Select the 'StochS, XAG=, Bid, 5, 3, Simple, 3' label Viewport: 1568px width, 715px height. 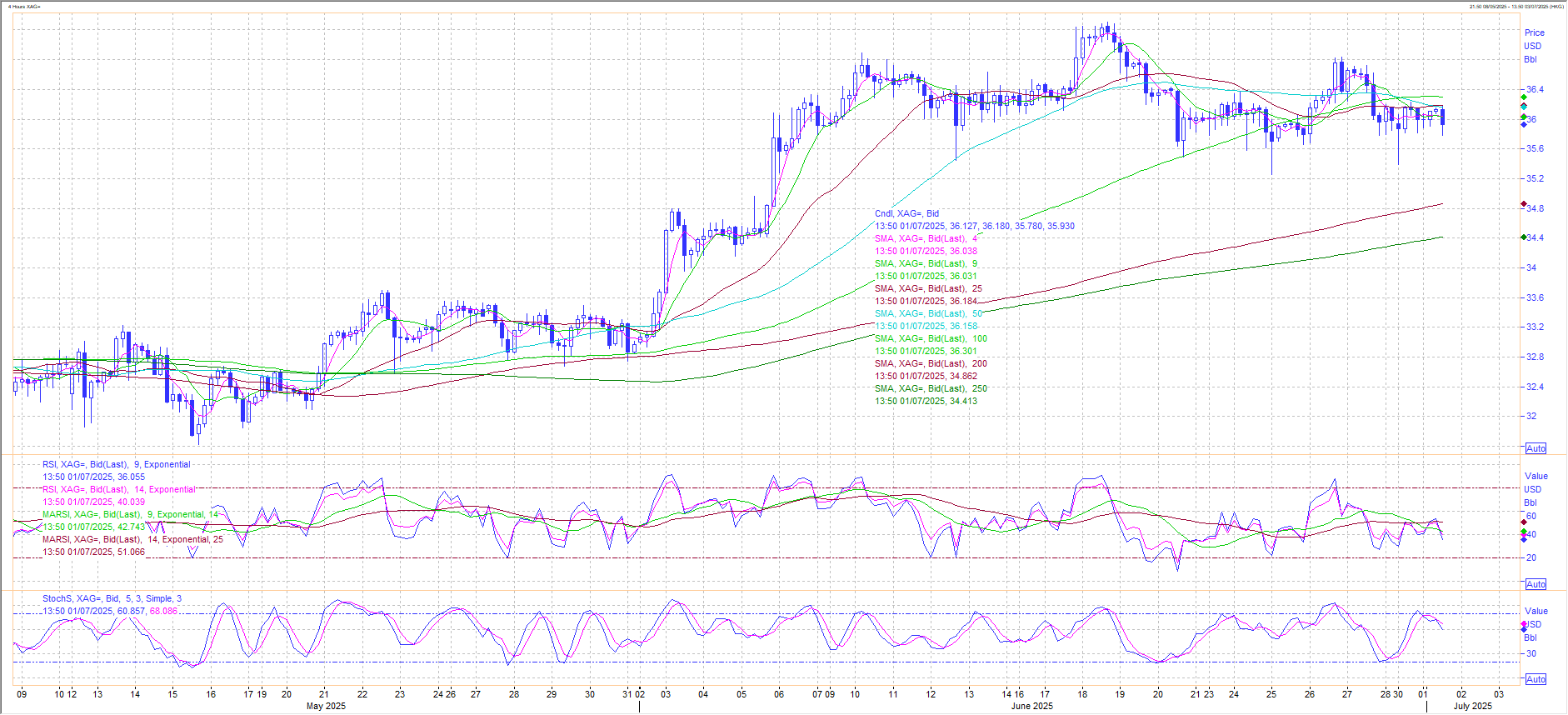[112, 598]
